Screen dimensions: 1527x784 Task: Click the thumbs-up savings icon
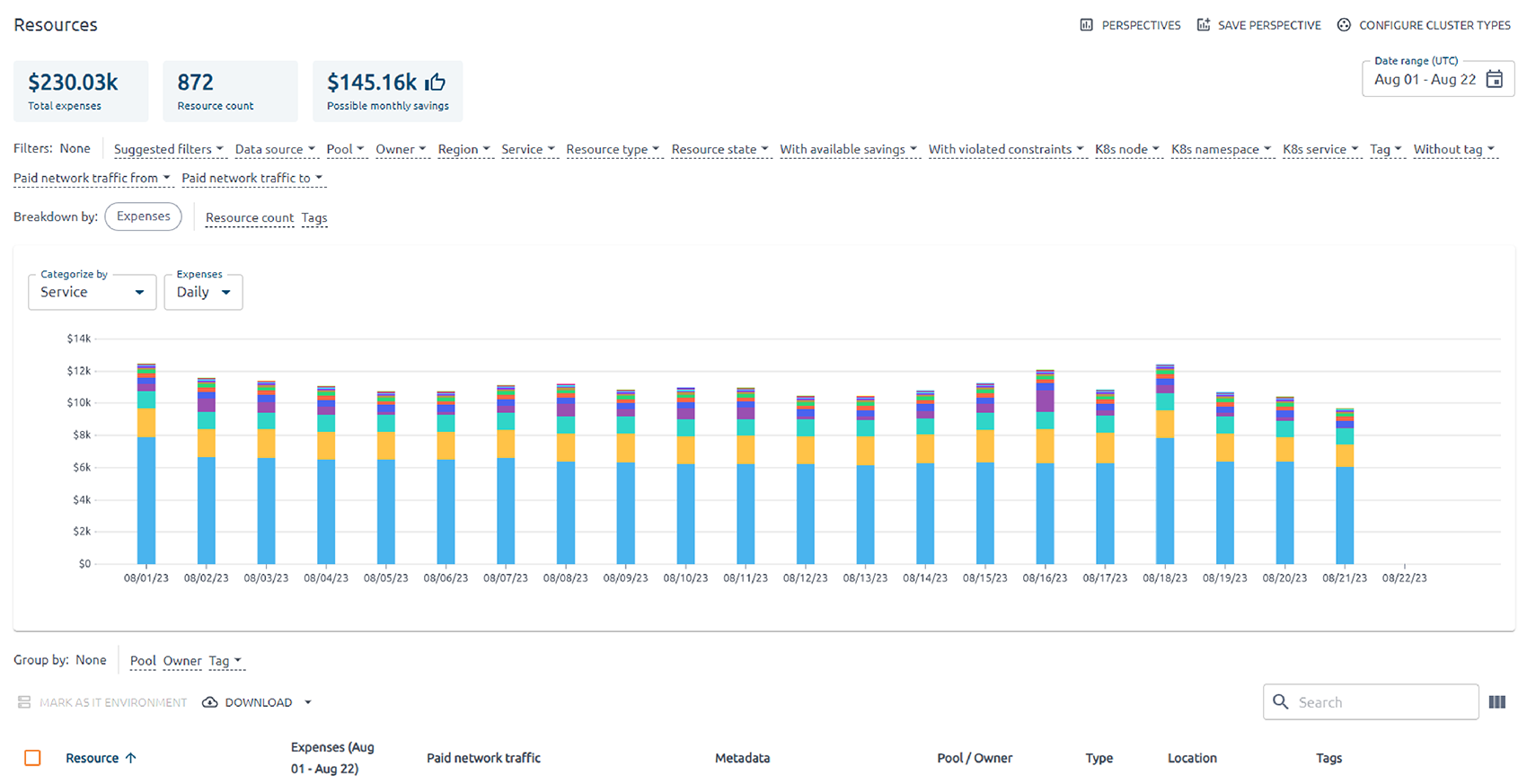tap(436, 83)
